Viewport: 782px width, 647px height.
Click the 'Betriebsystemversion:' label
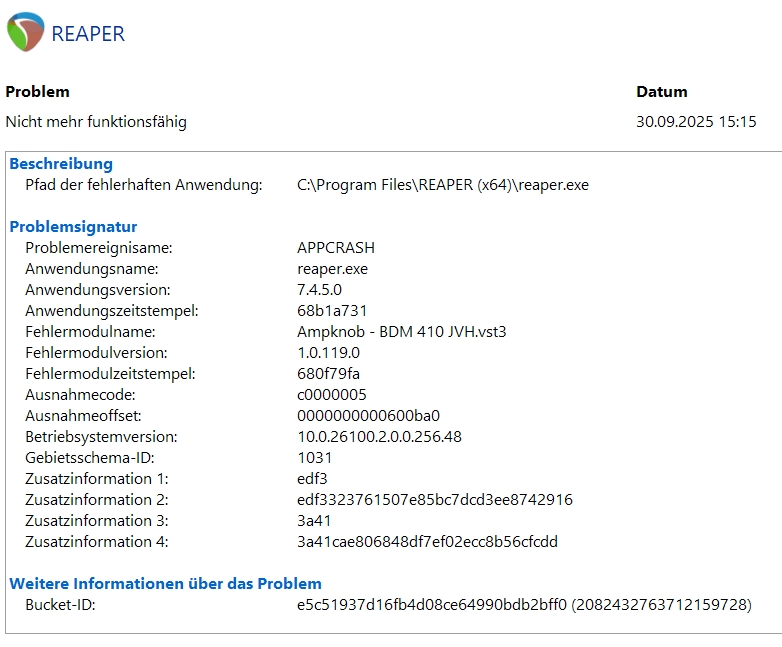tap(101, 436)
